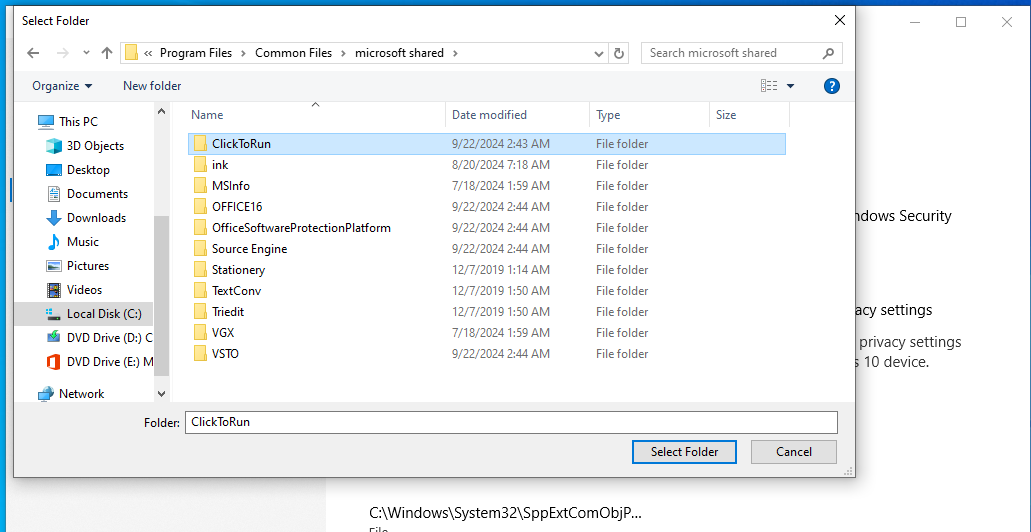Open the More view options dropdown arrow
This screenshot has height=532, width=1031.
(x=790, y=86)
